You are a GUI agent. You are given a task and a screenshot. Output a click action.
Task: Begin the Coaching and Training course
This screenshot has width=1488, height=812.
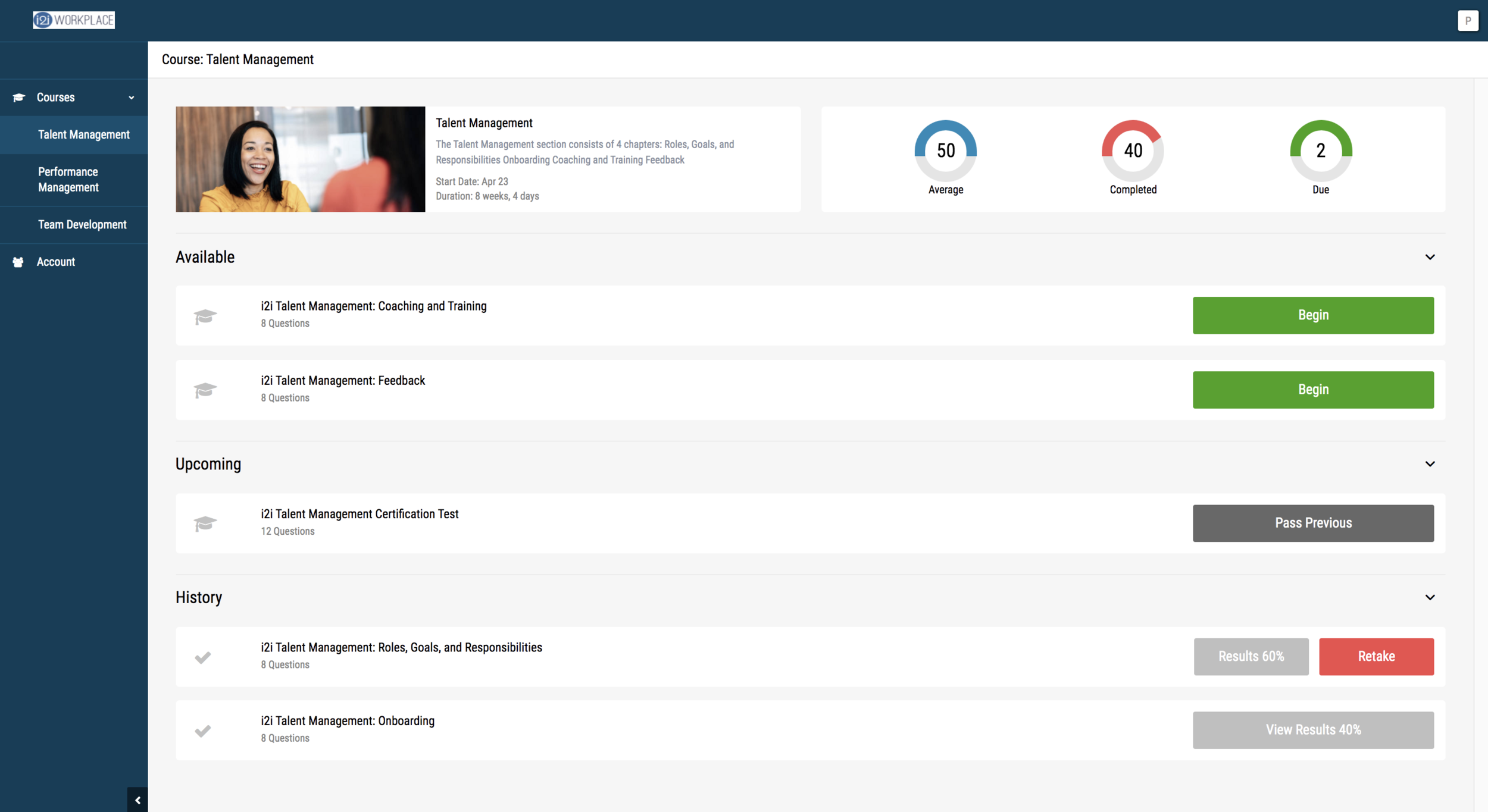pyautogui.click(x=1313, y=315)
